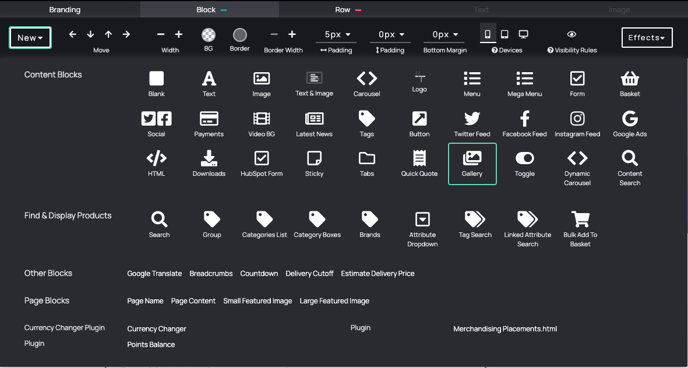688x368 pixels.
Task: Toggle mobile phone device view
Action: (488, 33)
